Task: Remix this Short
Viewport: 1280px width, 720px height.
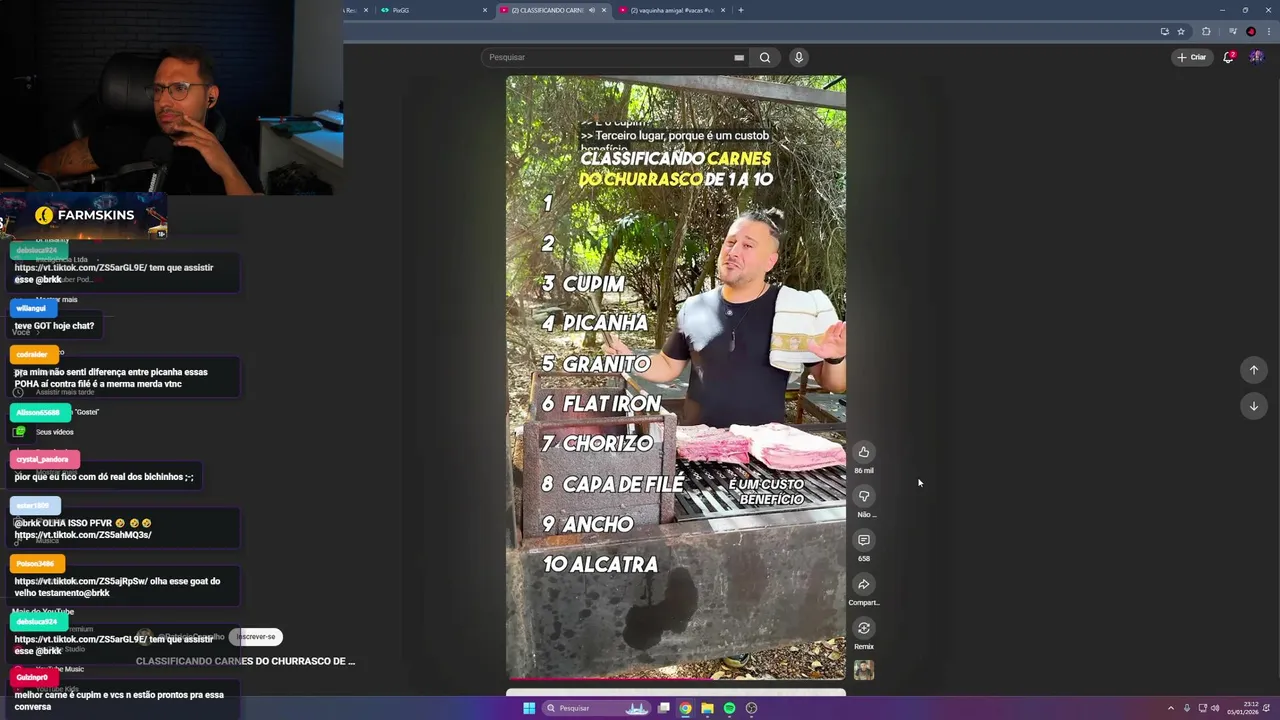Action: tap(864, 628)
